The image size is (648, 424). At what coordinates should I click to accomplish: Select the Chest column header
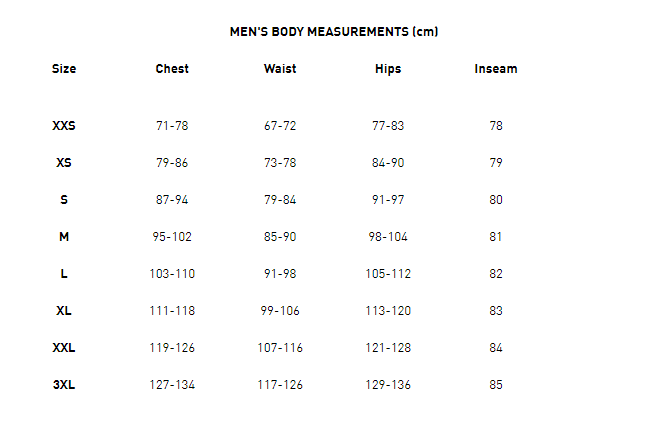pos(172,69)
